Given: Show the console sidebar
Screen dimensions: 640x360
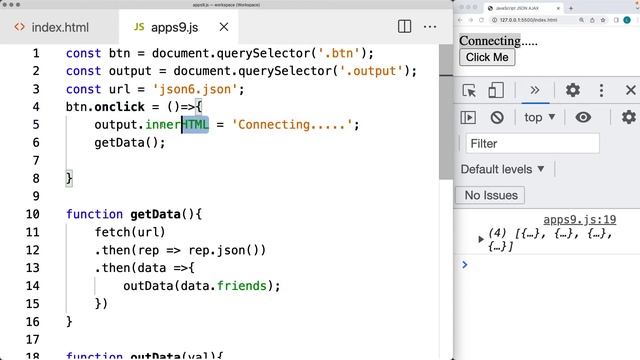Looking at the screenshot, I should pyautogui.click(x=468, y=118).
